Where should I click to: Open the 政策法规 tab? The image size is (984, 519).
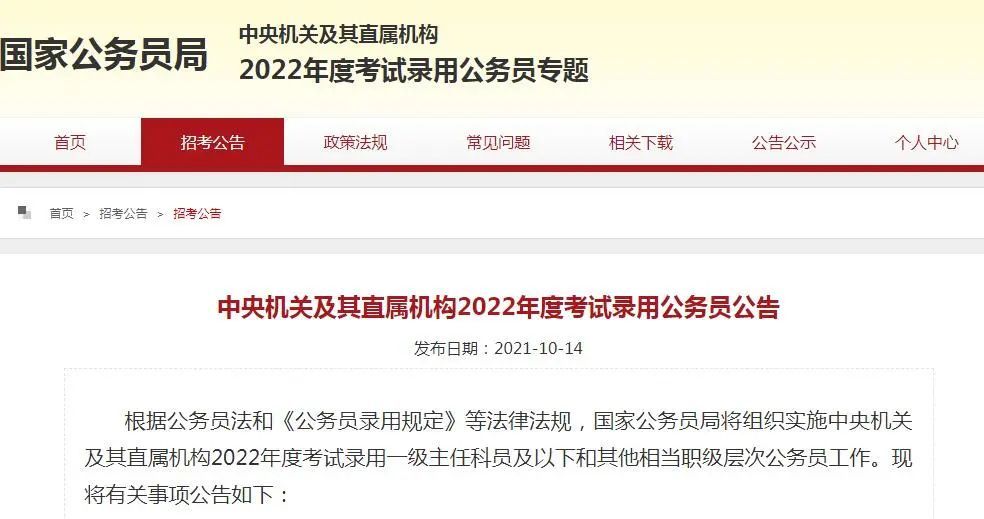tap(355, 142)
